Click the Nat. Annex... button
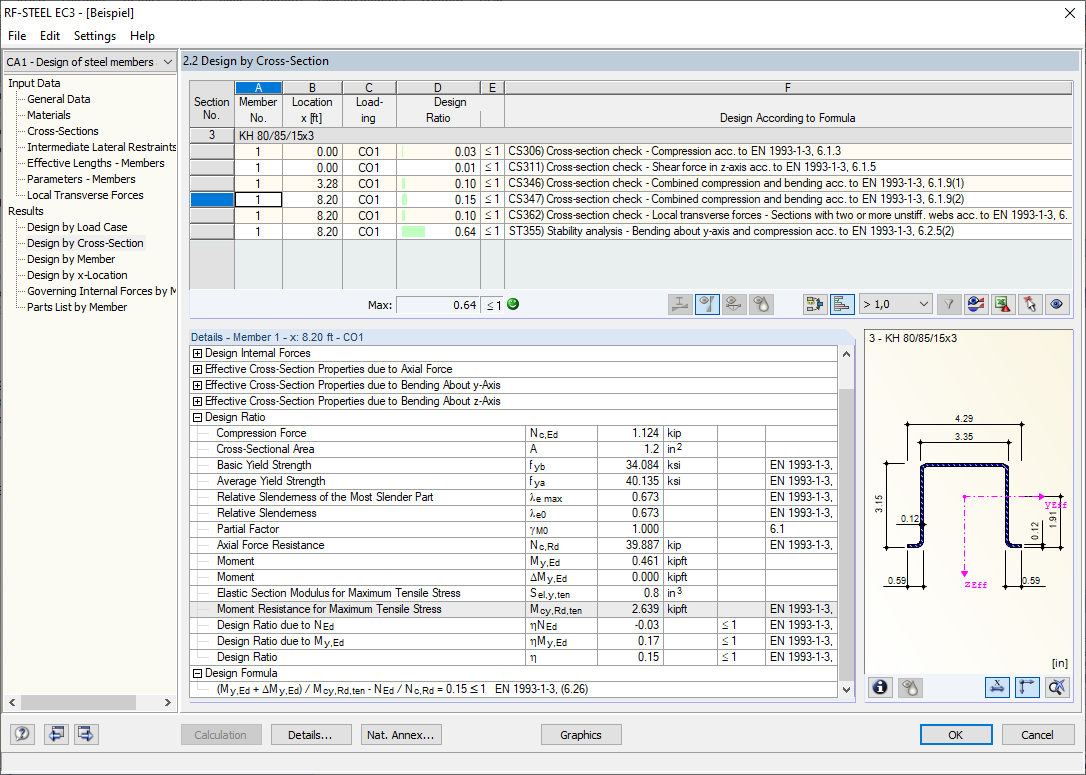This screenshot has height=775, width=1086. pos(401,735)
